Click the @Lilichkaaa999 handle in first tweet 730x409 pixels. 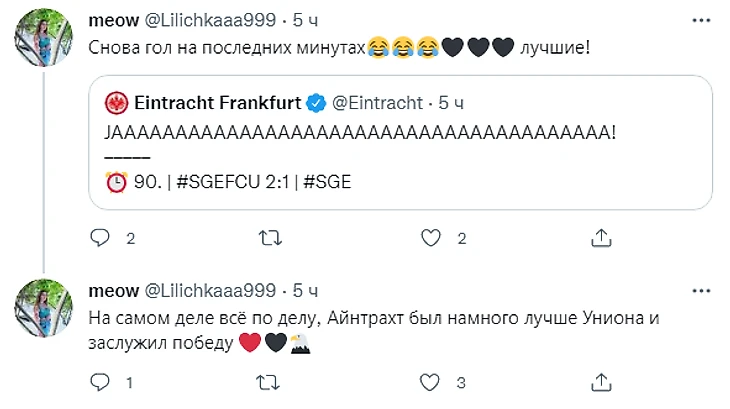211,20
